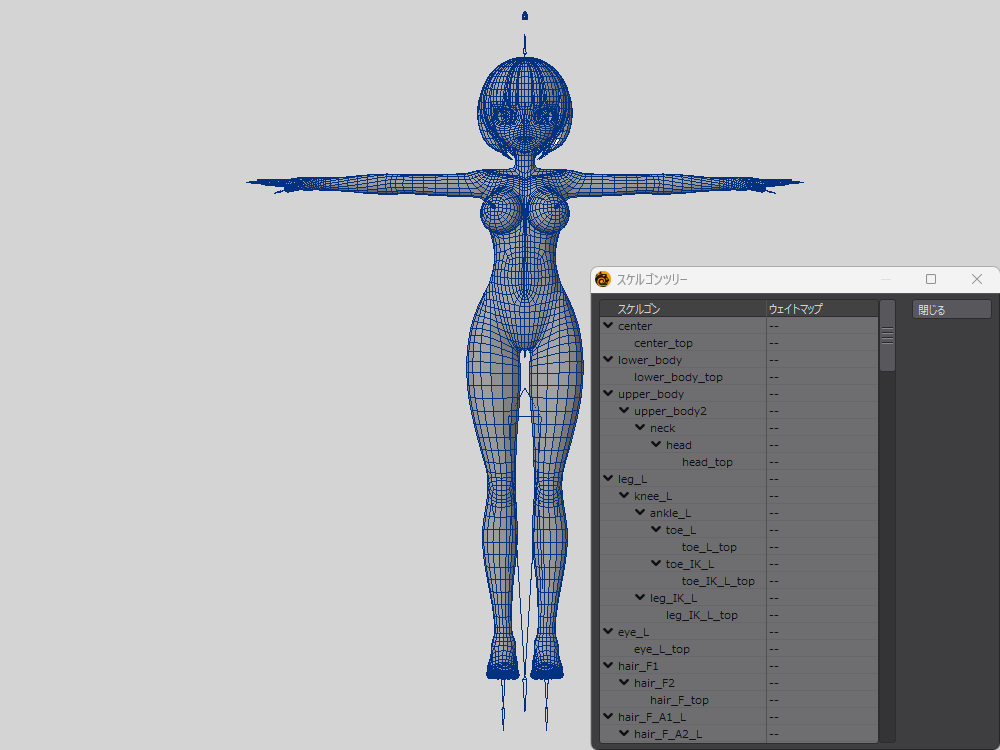Click the weight map cell for knee_L
This screenshot has width=1000, height=750.
tap(820, 496)
